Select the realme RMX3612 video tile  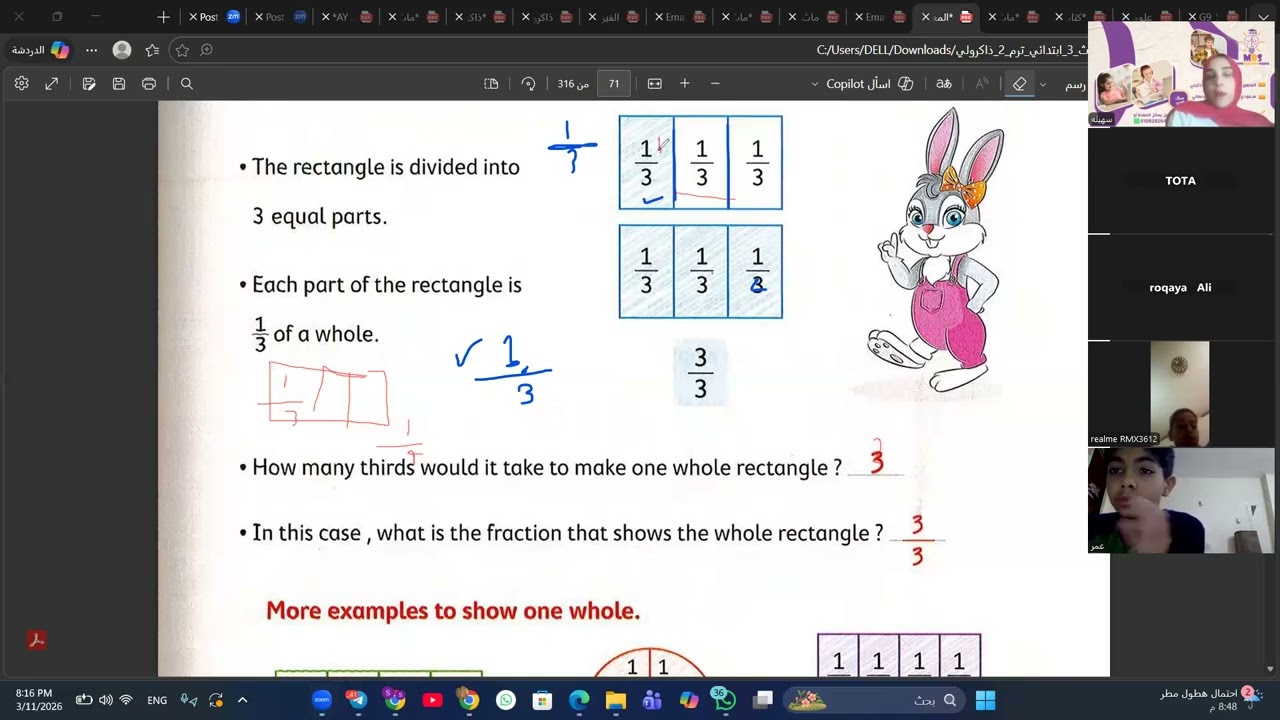pos(1181,393)
